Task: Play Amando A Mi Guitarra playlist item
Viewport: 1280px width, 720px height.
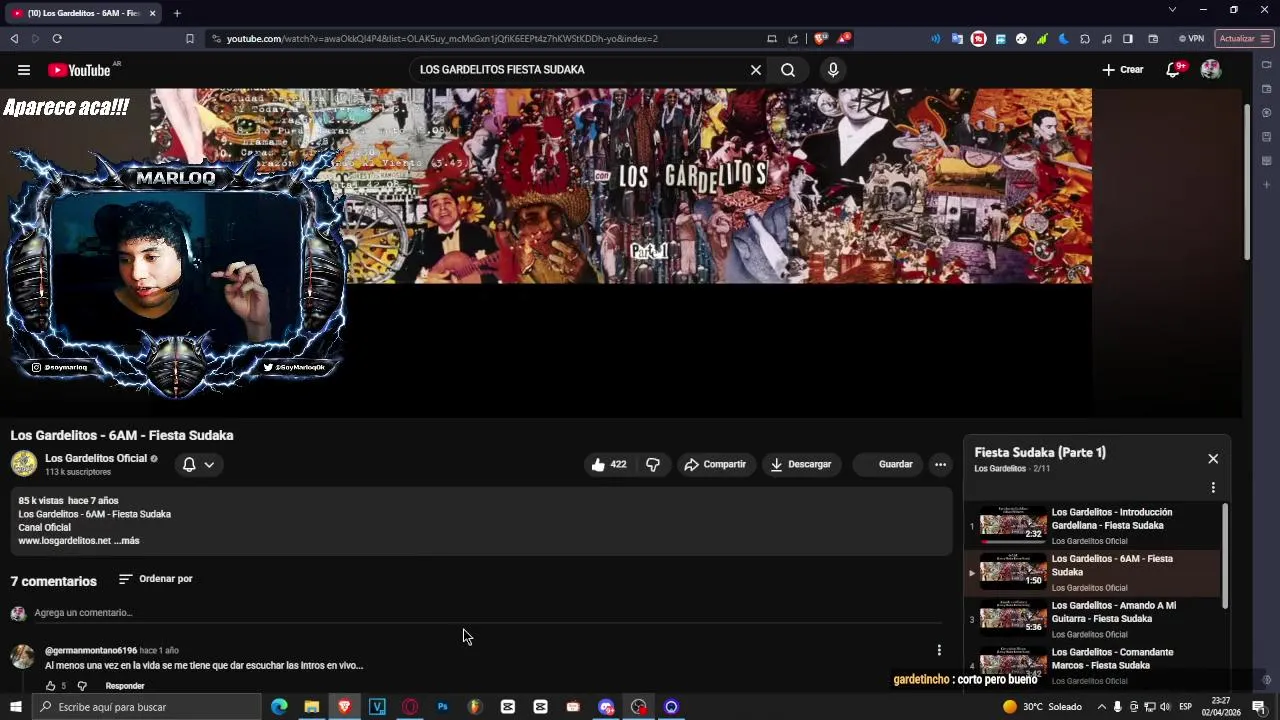Action: click(x=1092, y=618)
